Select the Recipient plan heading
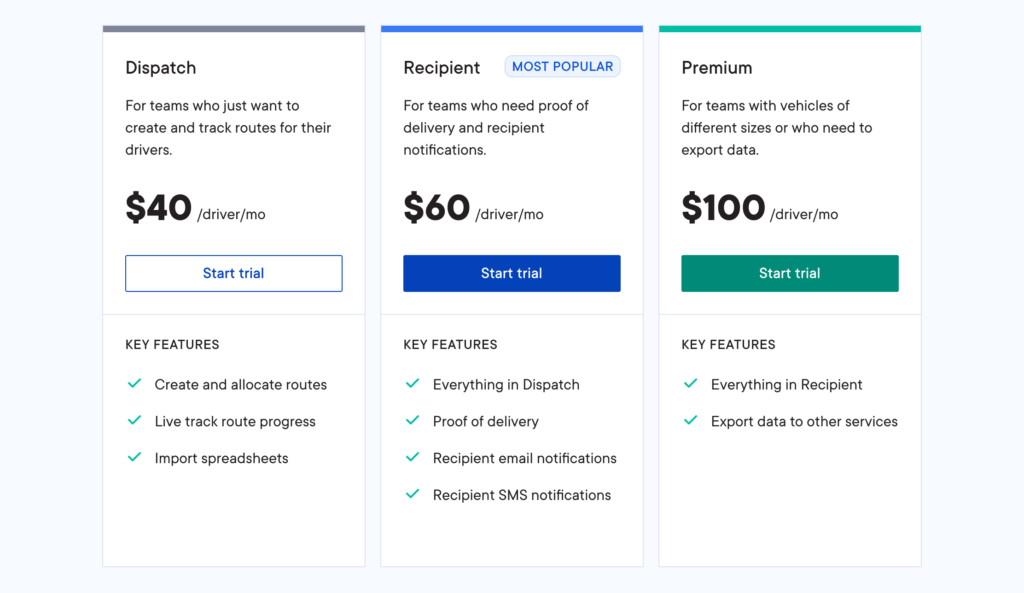 (442, 68)
